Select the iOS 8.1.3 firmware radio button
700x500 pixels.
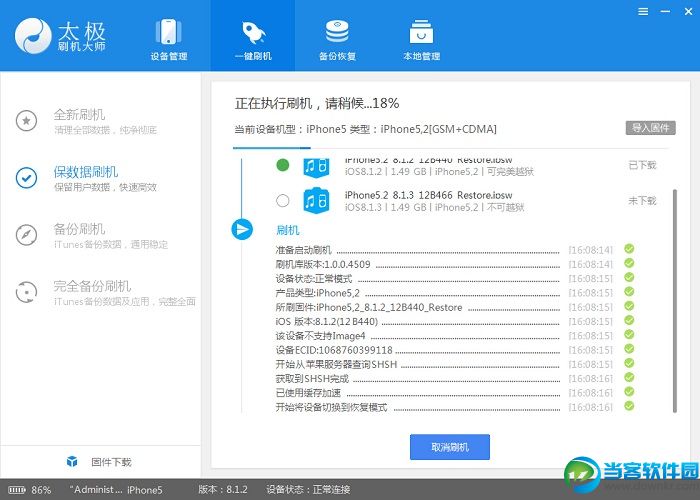(x=282, y=201)
